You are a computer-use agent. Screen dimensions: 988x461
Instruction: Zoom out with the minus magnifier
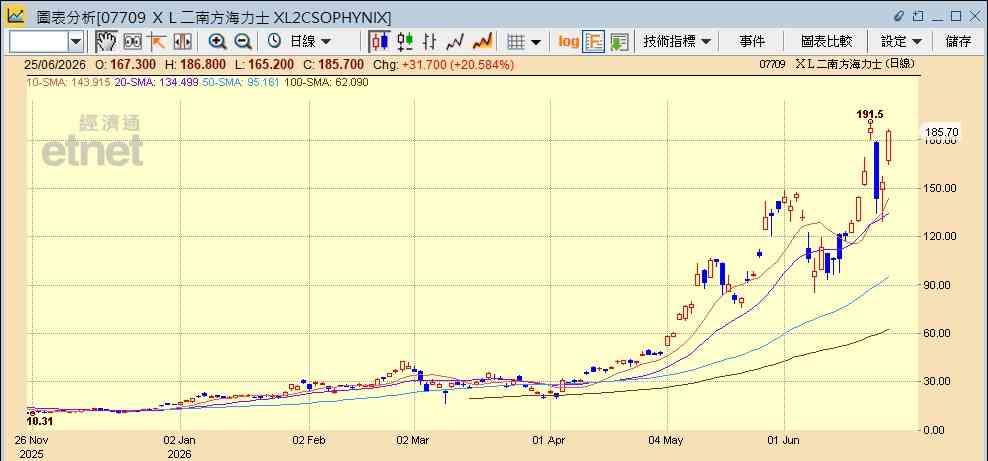tap(243, 42)
